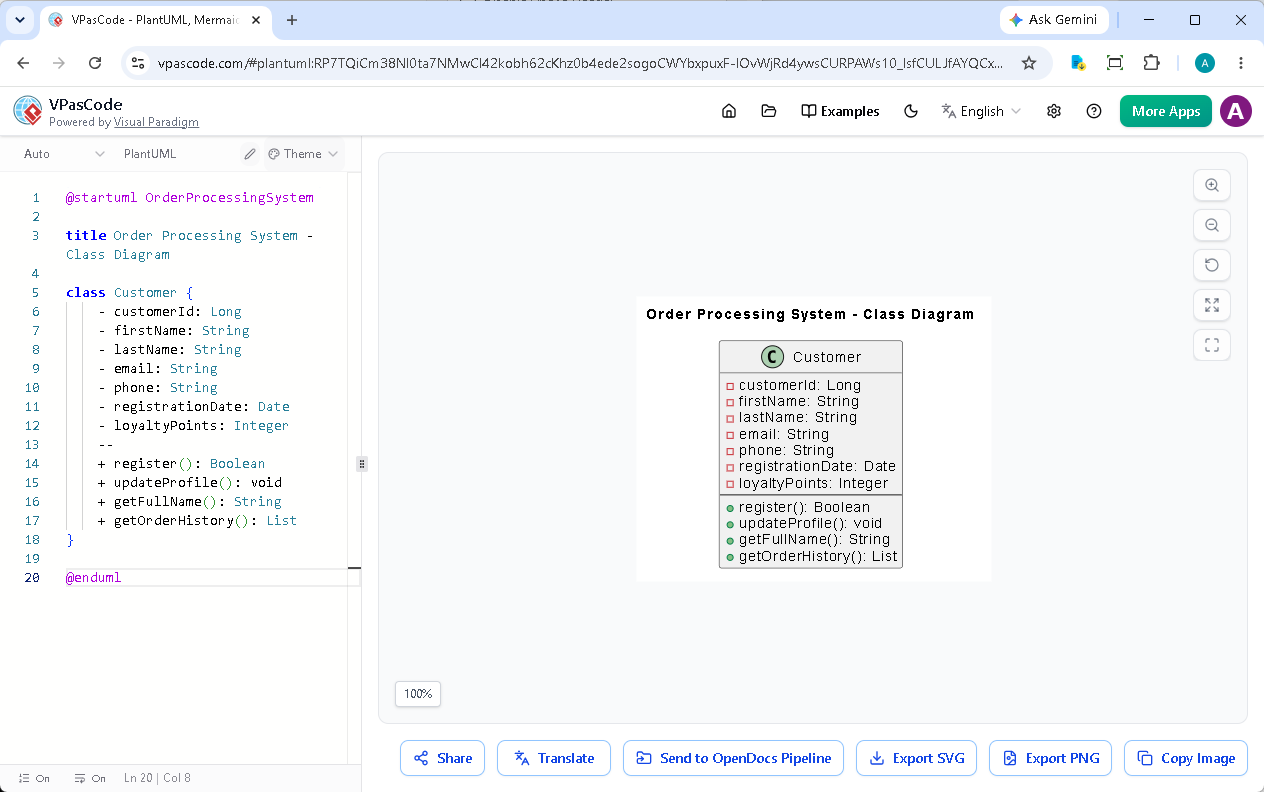1264x792 pixels.
Task: Click 'registrationDate: Date' in diagram
Action: (x=817, y=466)
